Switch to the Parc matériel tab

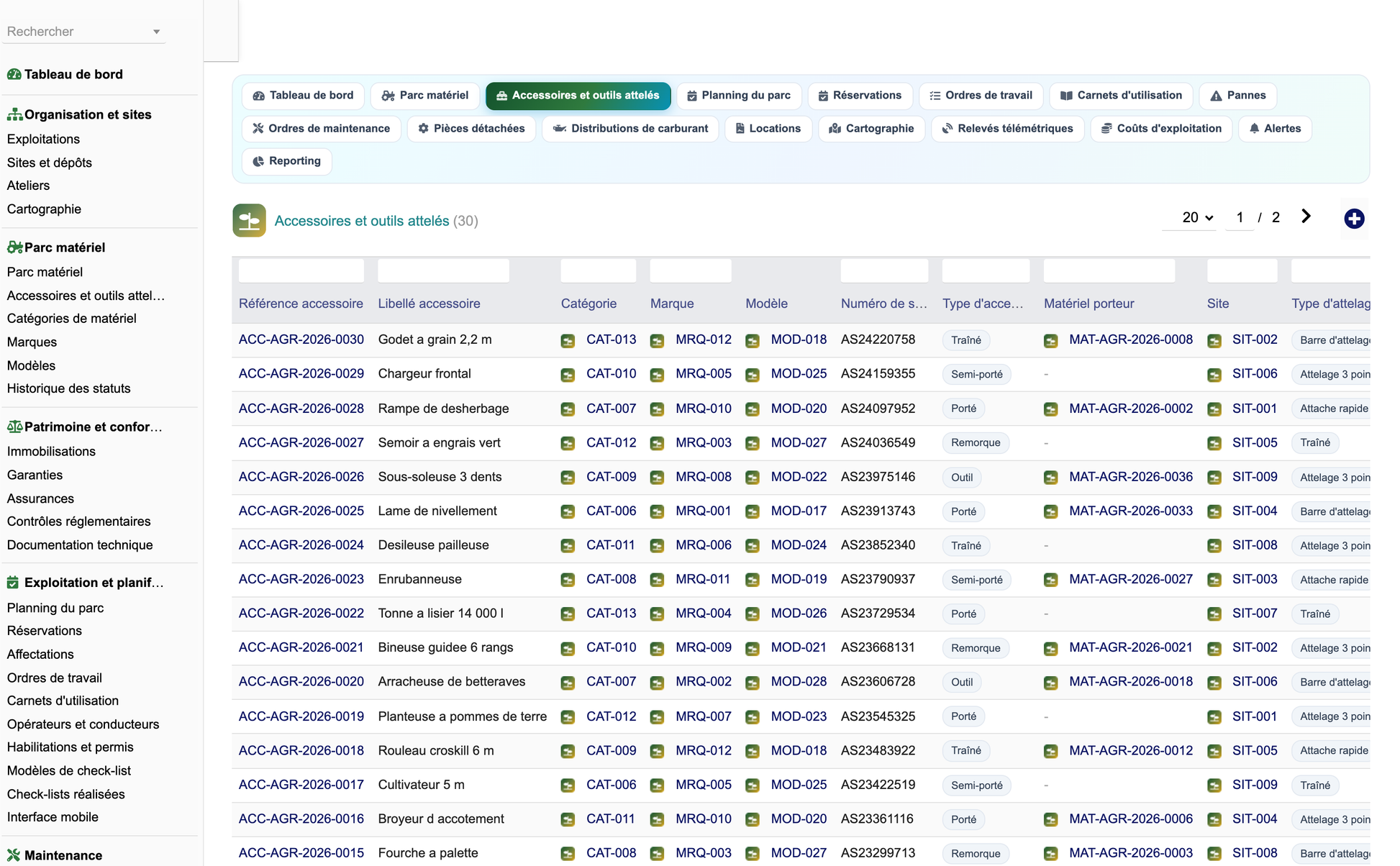pyautogui.click(x=424, y=96)
